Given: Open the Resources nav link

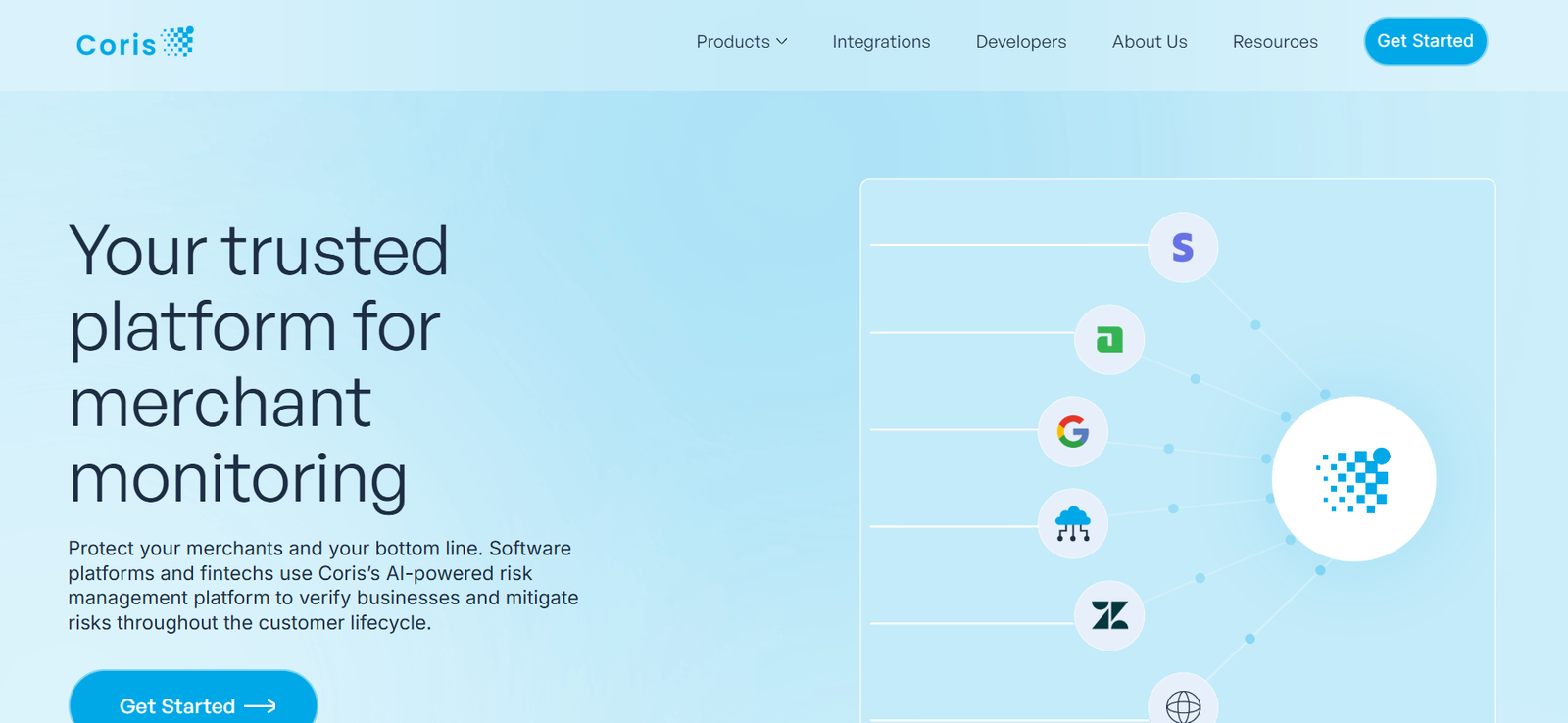Looking at the screenshot, I should [1274, 42].
